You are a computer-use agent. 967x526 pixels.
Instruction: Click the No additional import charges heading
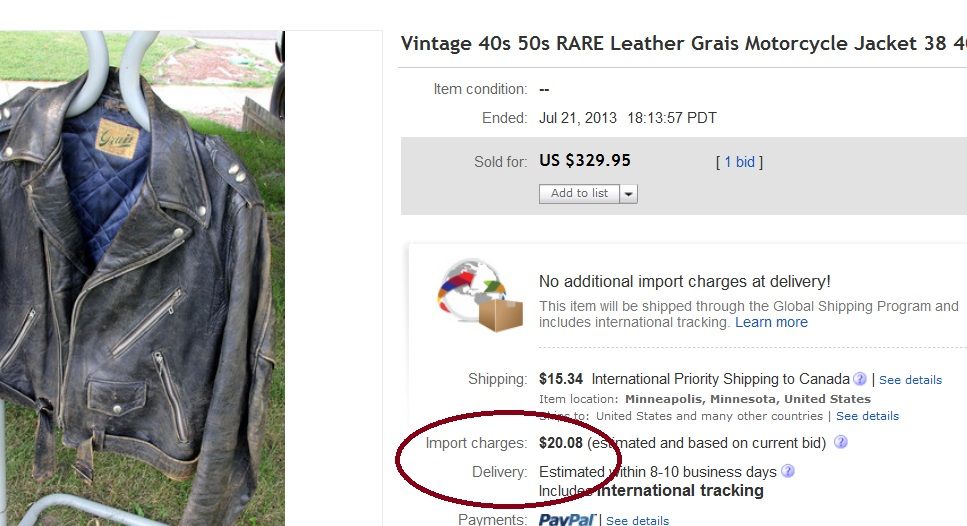coord(685,282)
